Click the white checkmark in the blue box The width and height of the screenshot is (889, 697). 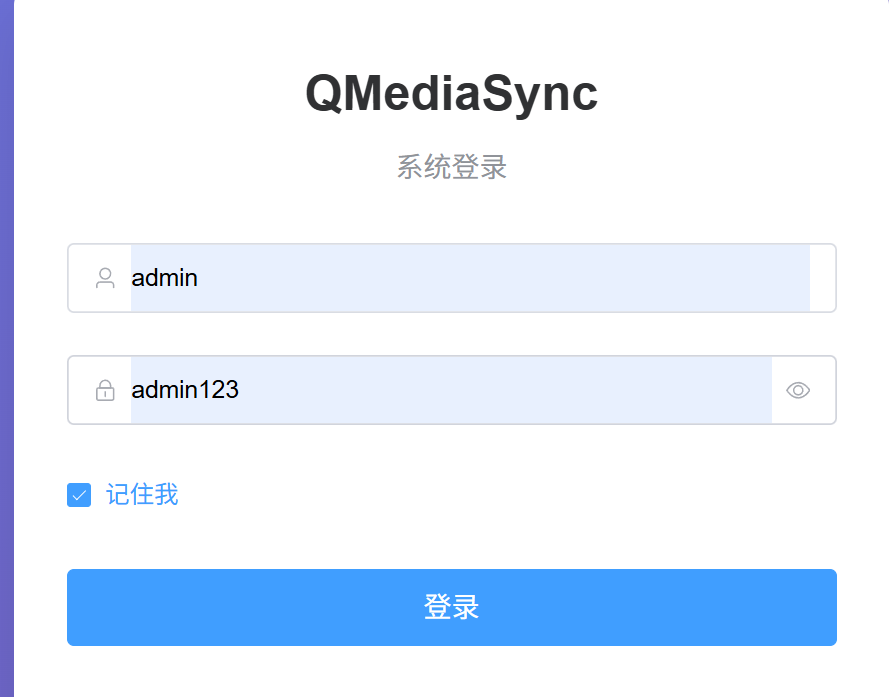[x=79, y=495]
